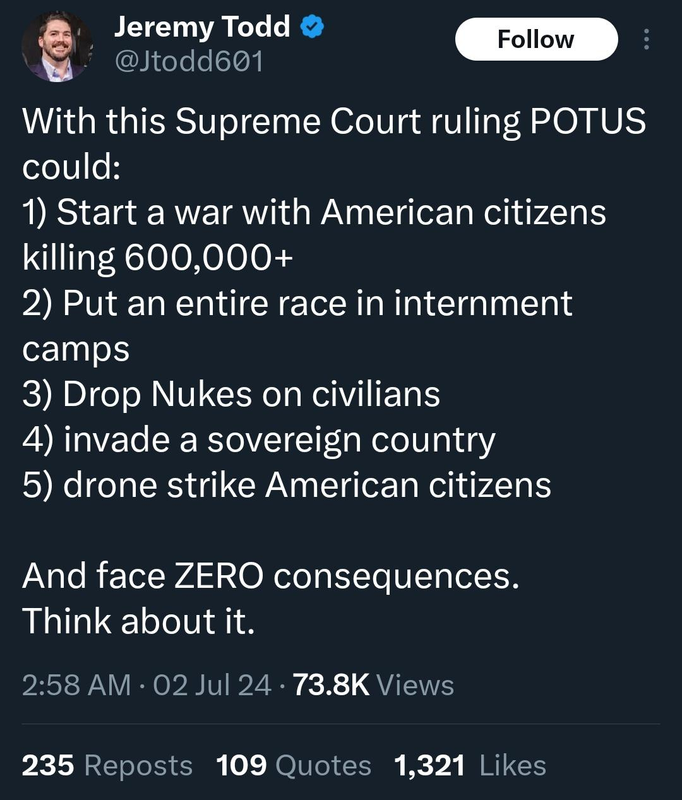See who gave the 1,321 Likes
Screen dimensions: 682x800
[x=470, y=765]
